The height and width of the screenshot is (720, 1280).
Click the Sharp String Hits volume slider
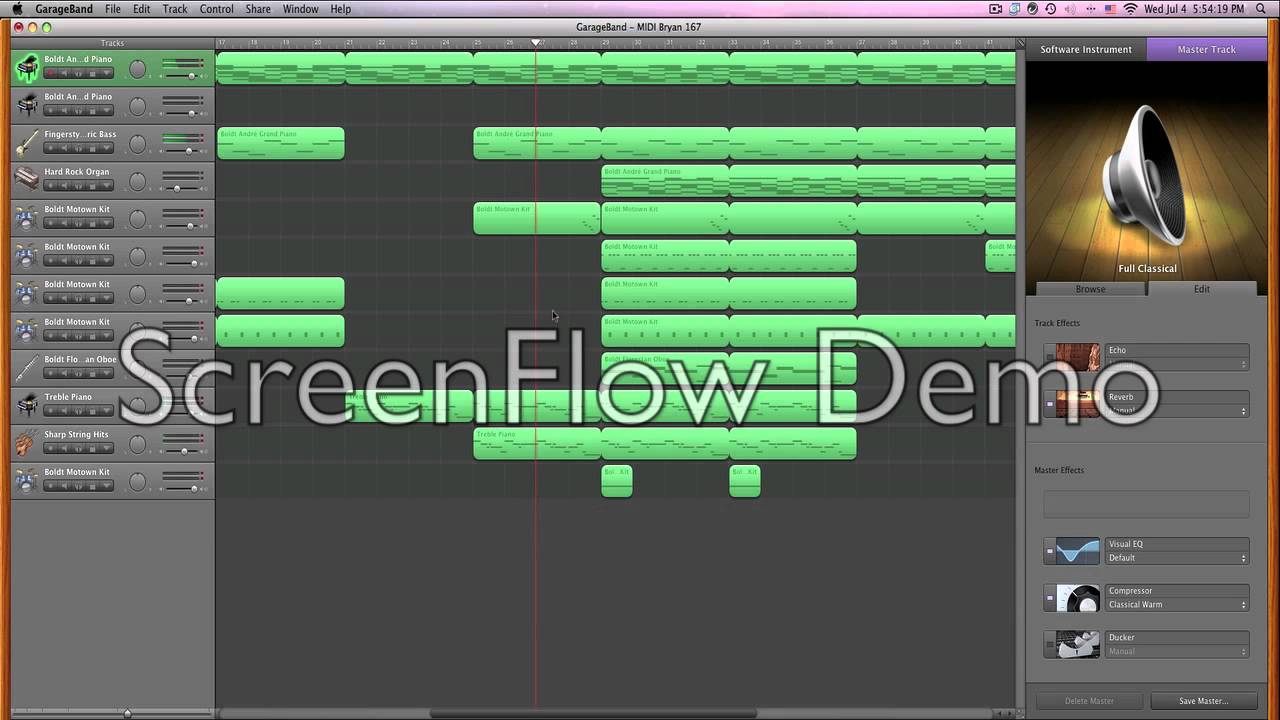(185, 451)
